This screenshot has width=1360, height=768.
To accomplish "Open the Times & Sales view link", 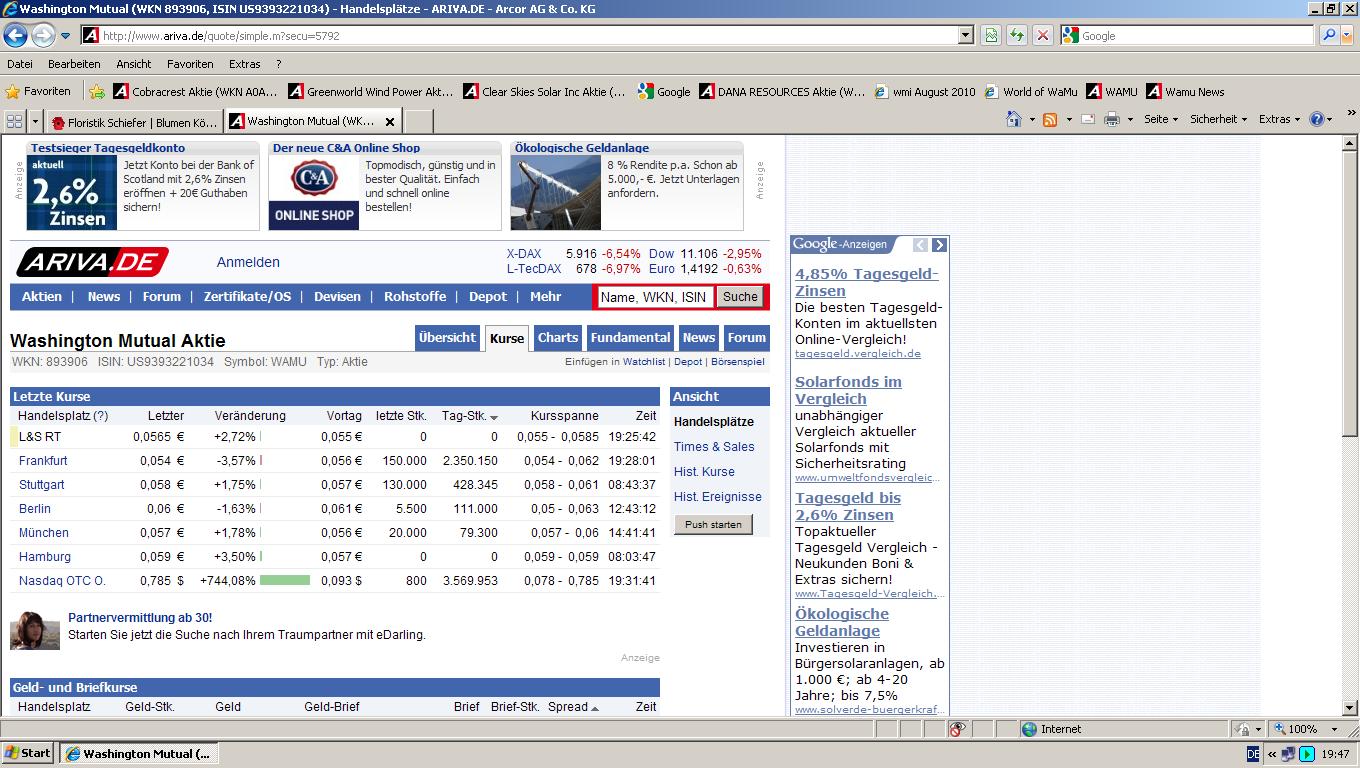I will [x=714, y=447].
